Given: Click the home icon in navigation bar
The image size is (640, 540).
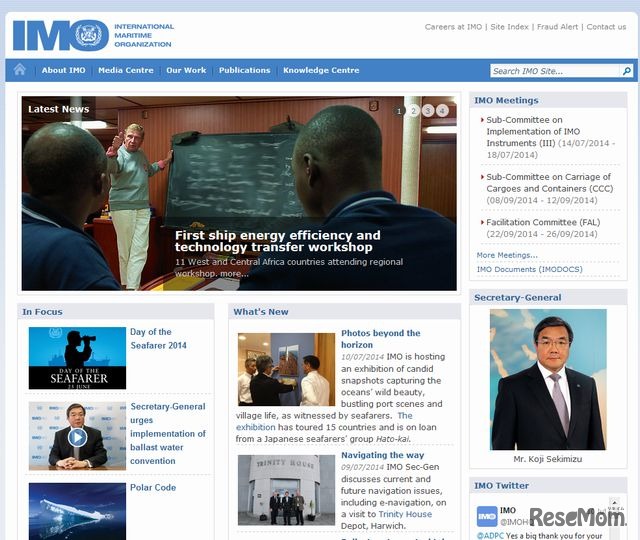Looking at the screenshot, I should click(18, 70).
